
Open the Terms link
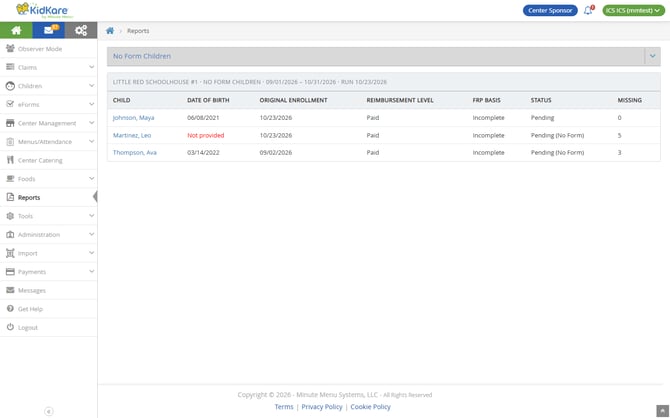(x=284, y=407)
